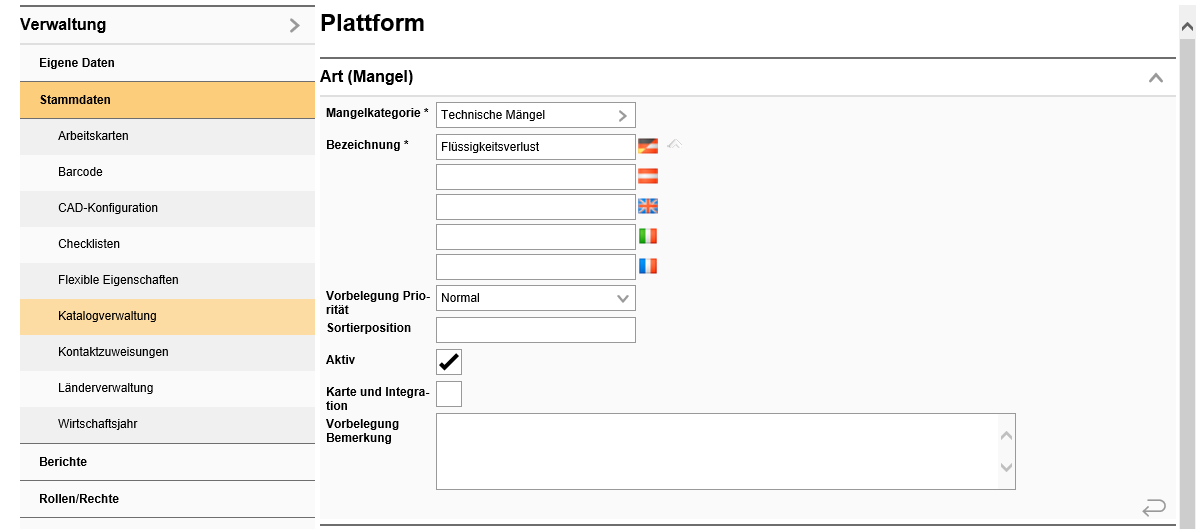Click the British flag language icon

(x=648, y=207)
